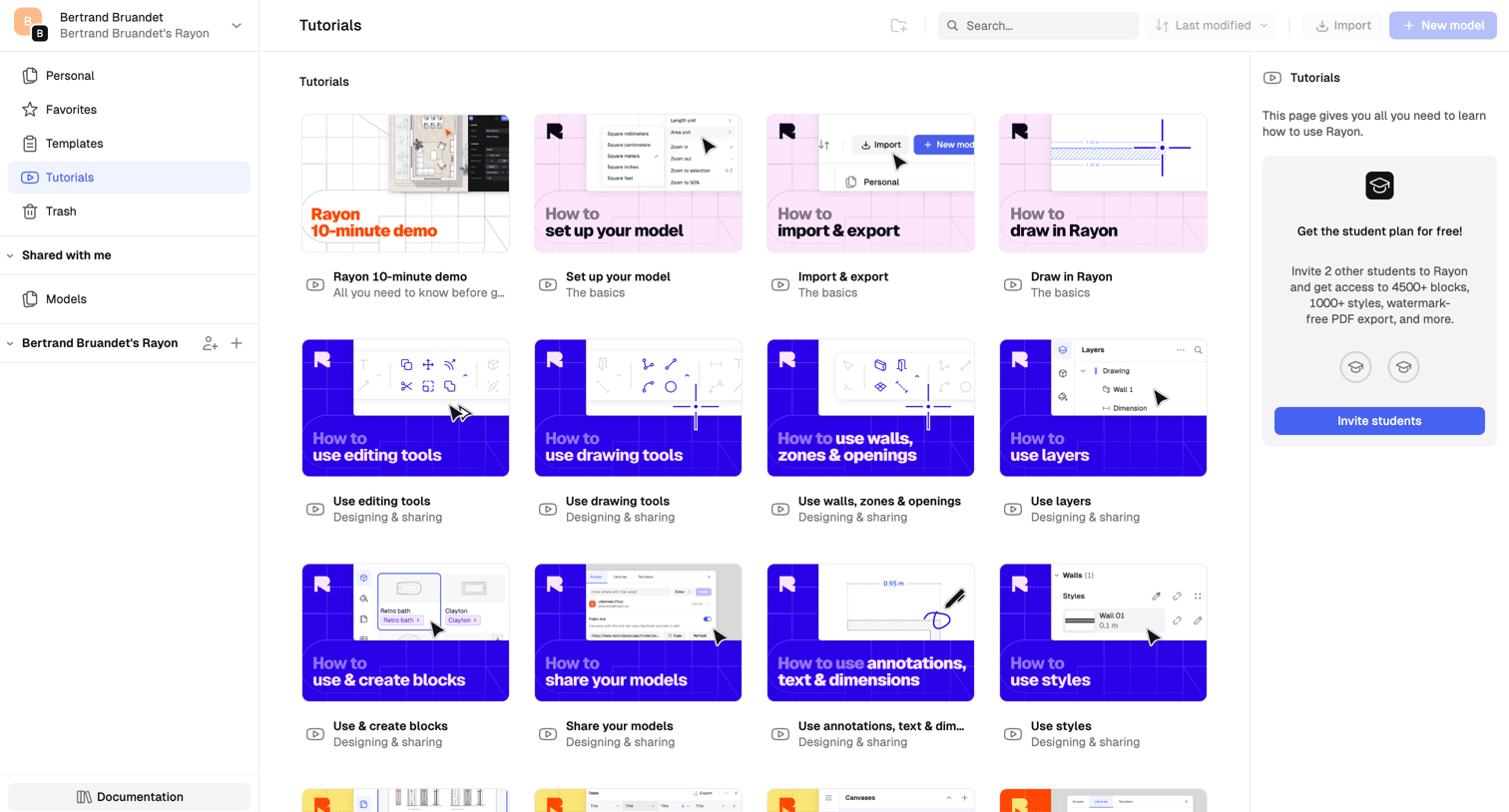Open the Import & export tutorial thumbnail

[870, 184]
